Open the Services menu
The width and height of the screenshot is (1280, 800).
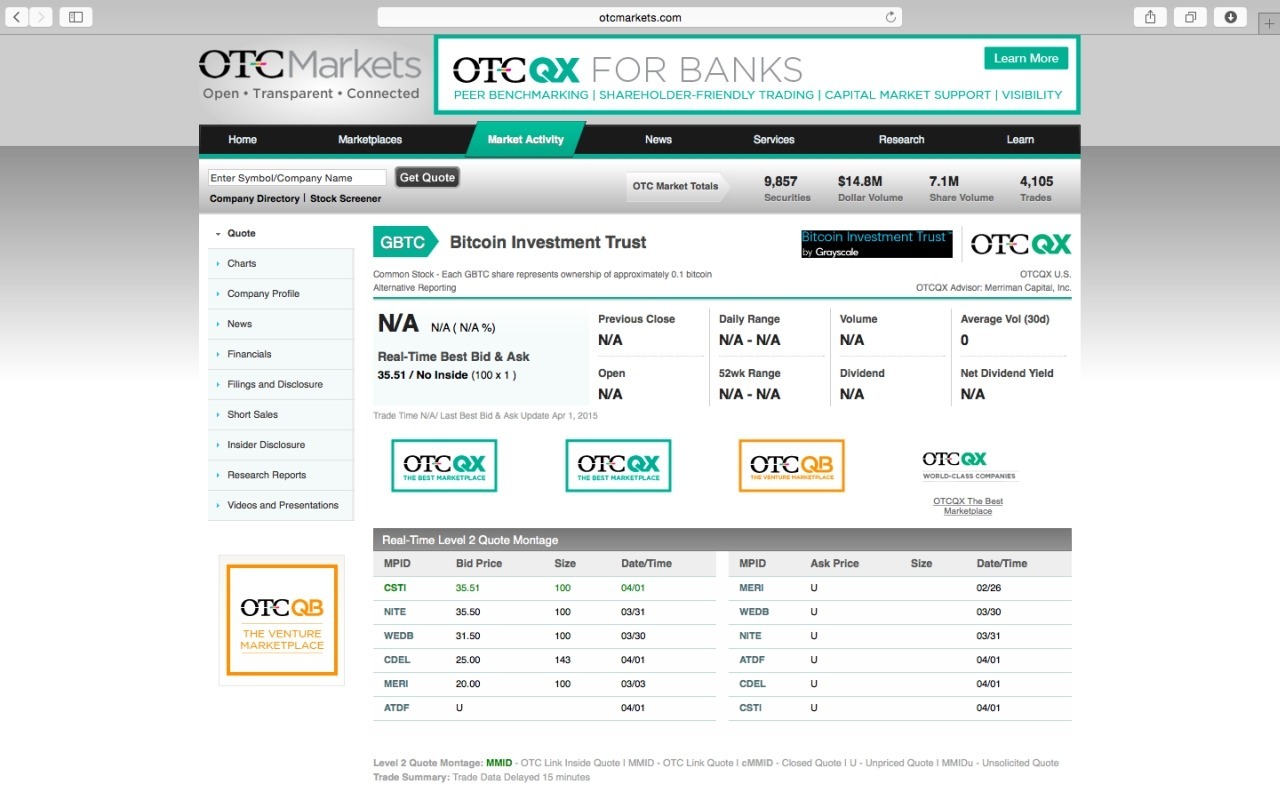coord(774,140)
